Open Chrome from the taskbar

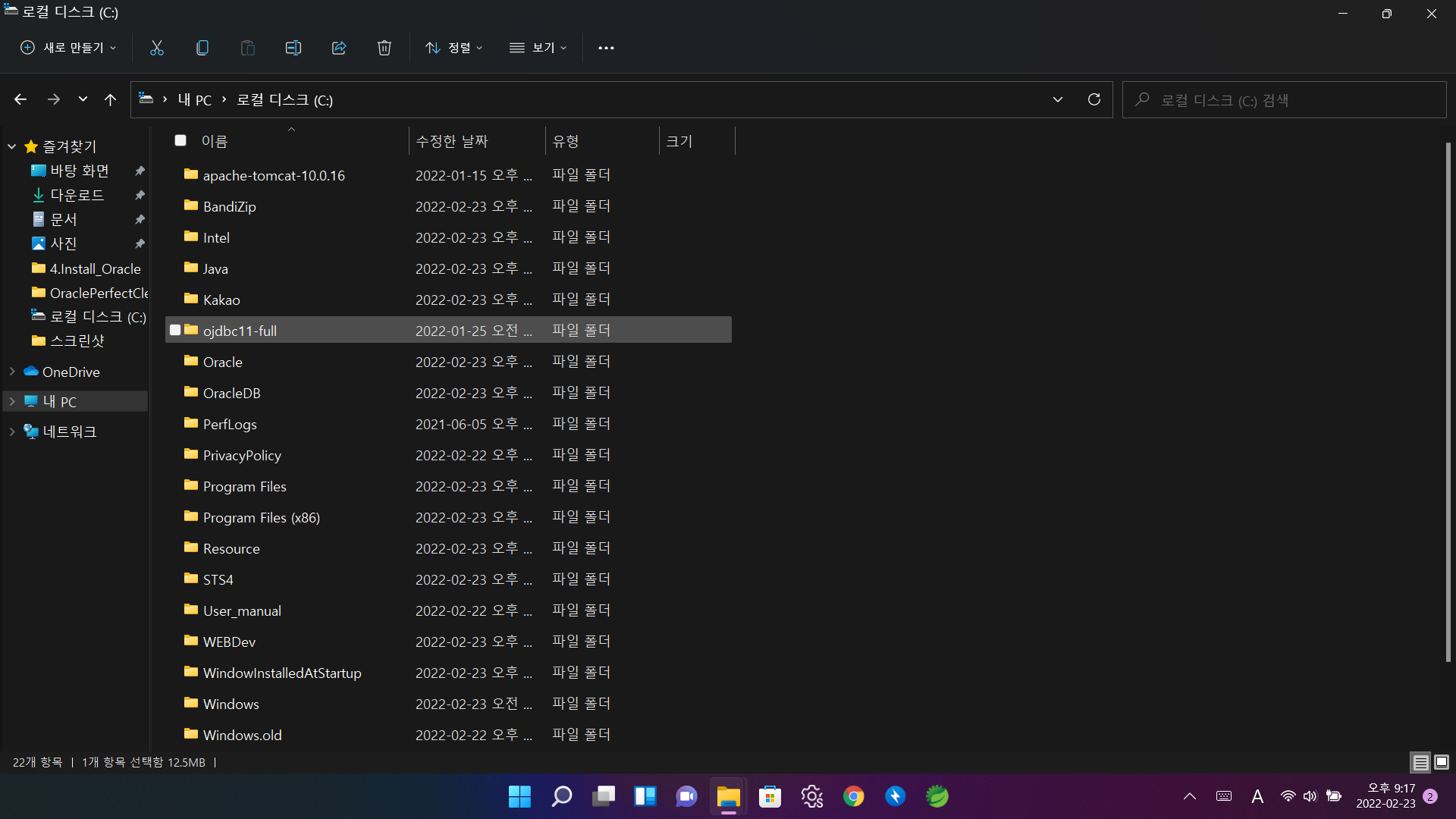pyautogui.click(x=853, y=796)
